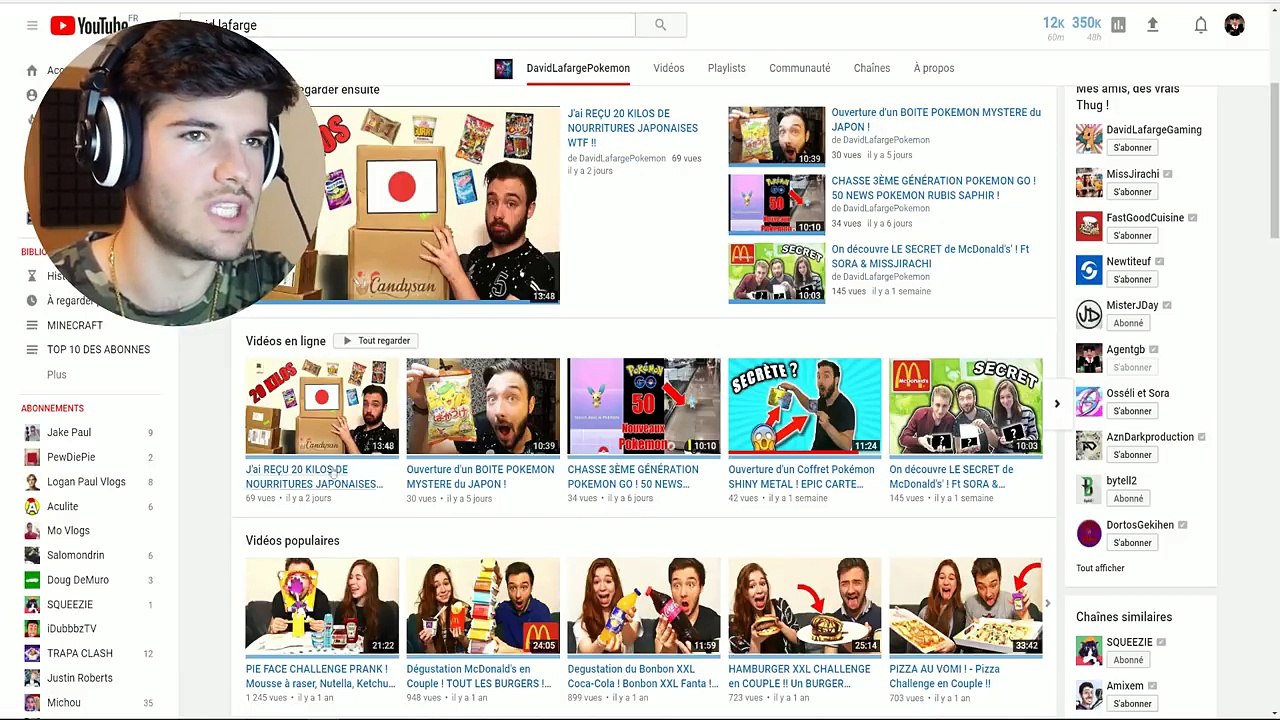Subscribe to MissJirachi with S'abonner
Screen dimensions: 1280x720
[x=1133, y=192]
